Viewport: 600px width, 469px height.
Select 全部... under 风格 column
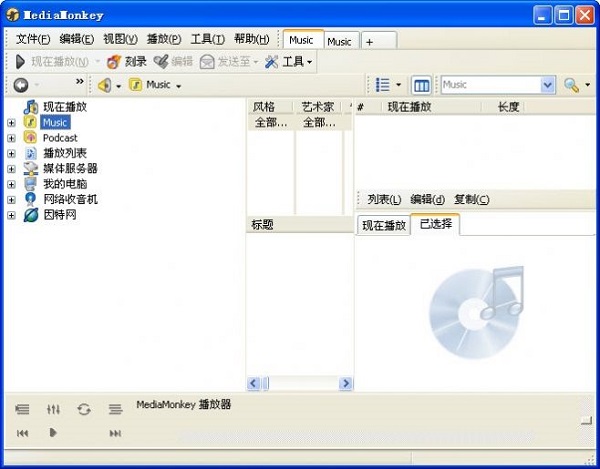click(x=271, y=123)
